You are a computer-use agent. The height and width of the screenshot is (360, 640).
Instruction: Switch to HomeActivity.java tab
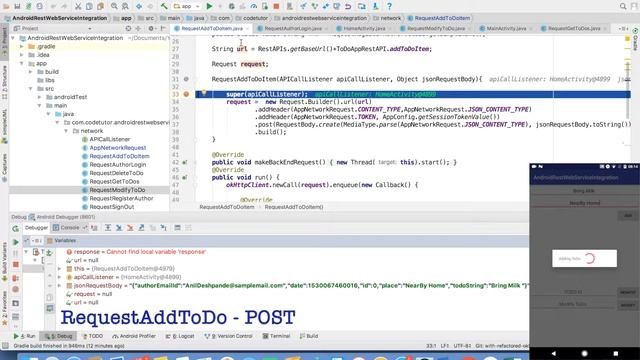[364, 29]
